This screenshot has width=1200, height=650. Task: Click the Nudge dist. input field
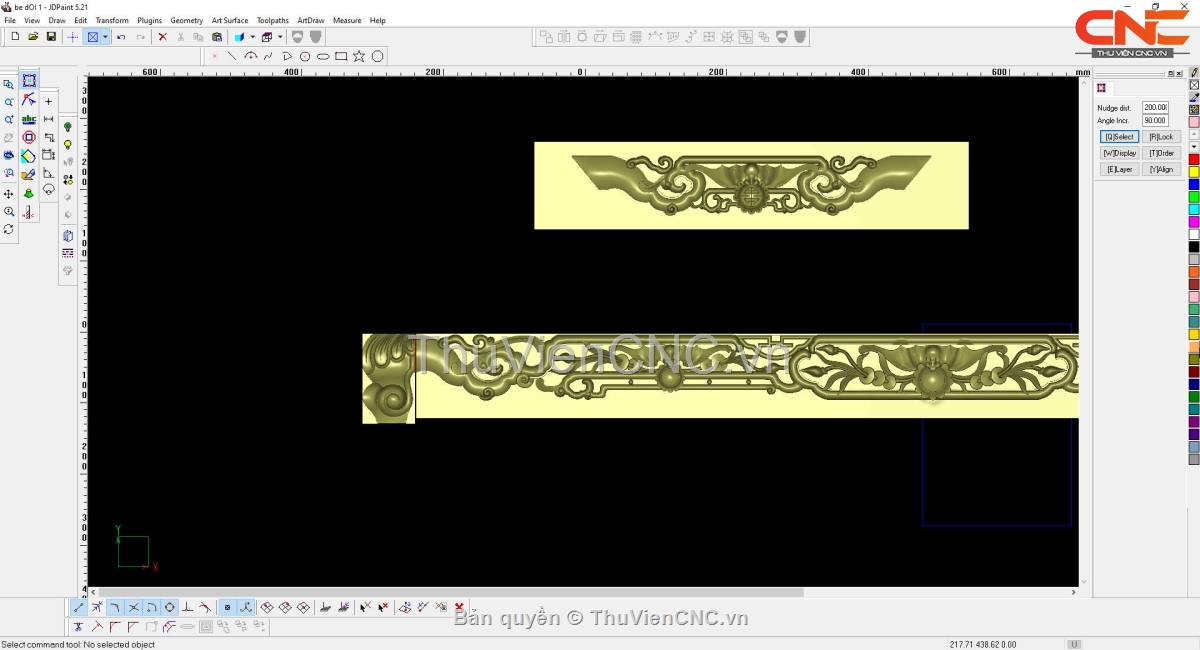tap(1154, 107)
